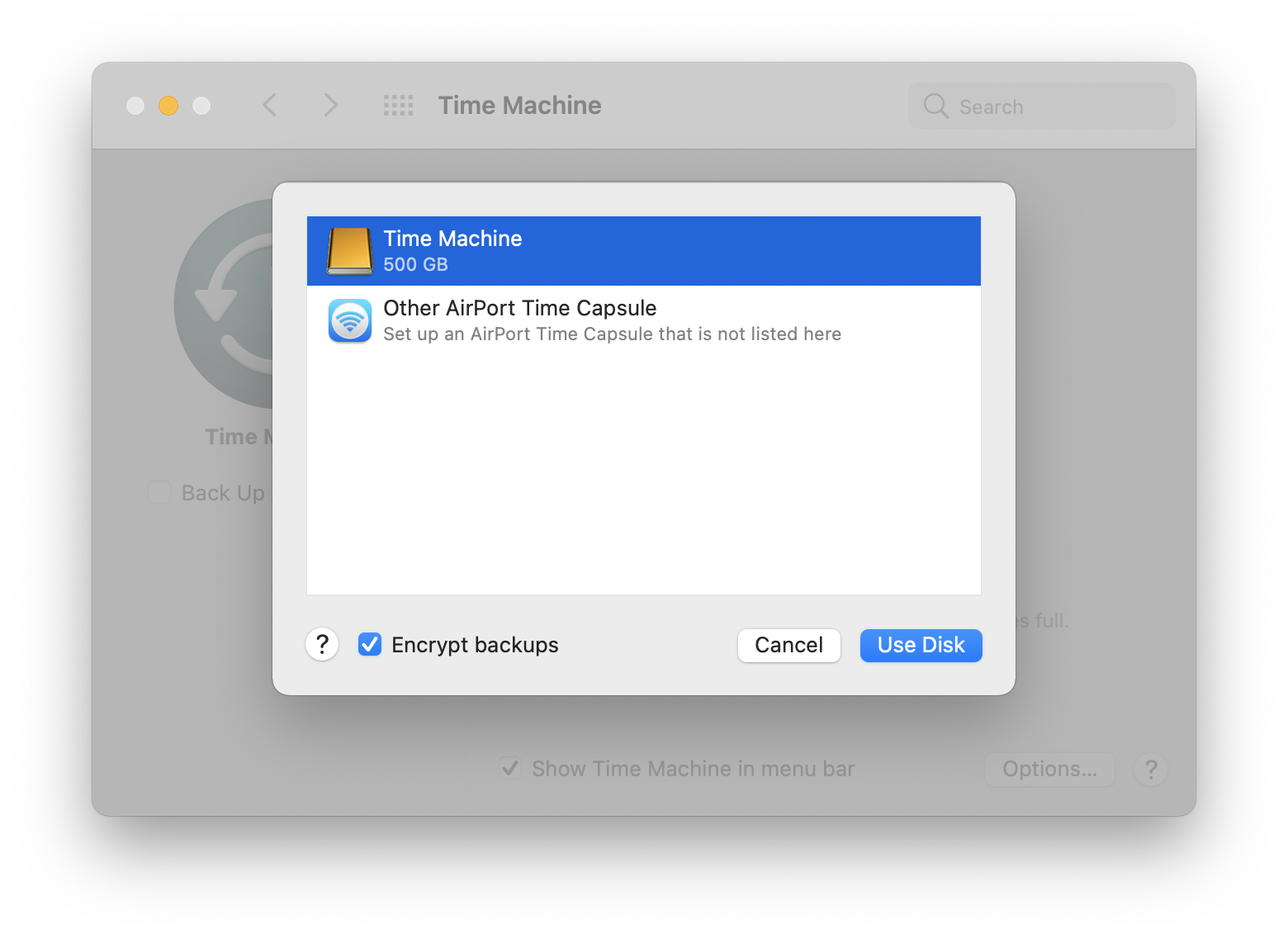Image resolution: width=1288 pixels, height=938 pixels.
Task: Minimize the window with the yellow button
Action: [x=168, y=106]
